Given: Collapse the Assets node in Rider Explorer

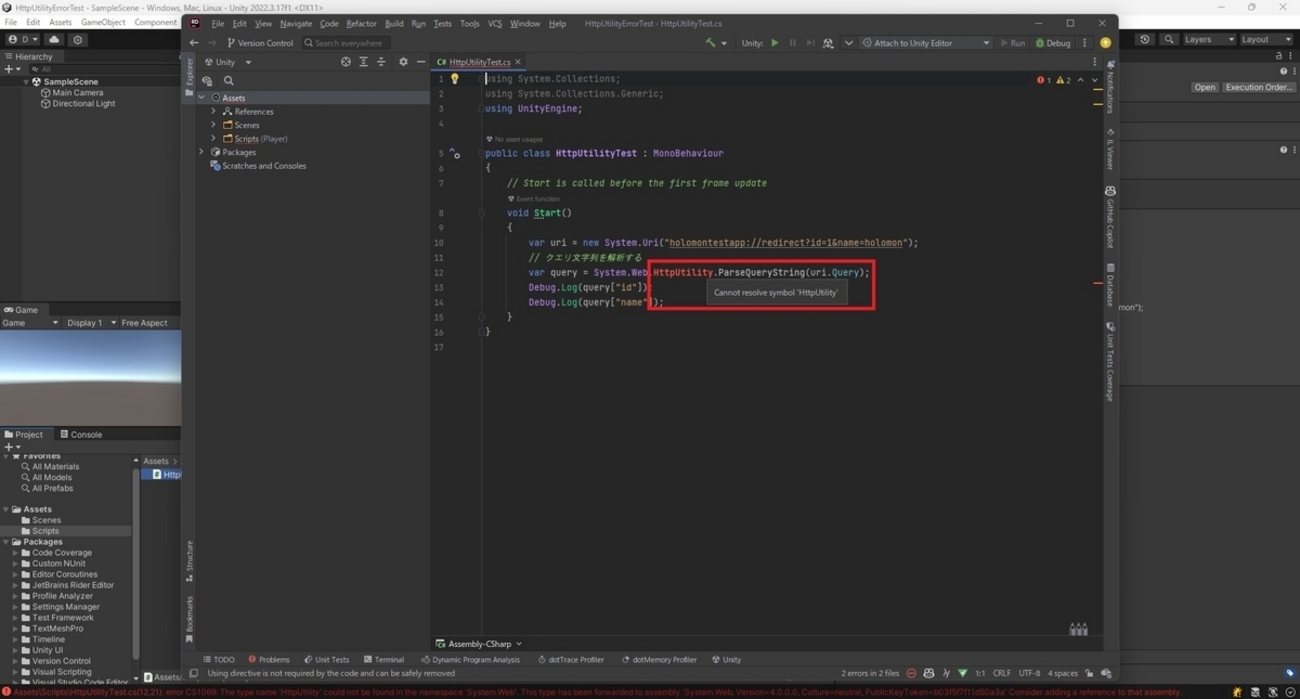Looking at the screenshot, I should tap(202, 98).
